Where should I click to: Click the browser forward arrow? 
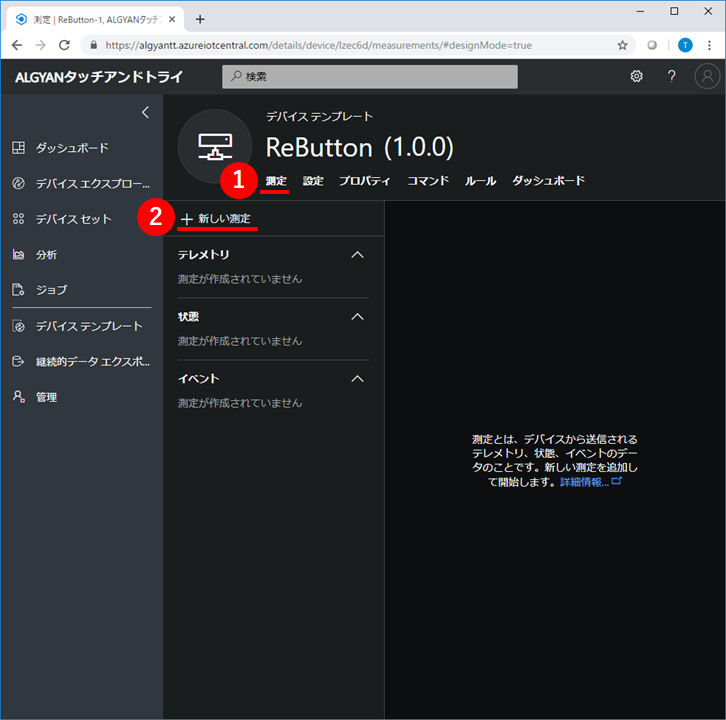coord(41,45)
